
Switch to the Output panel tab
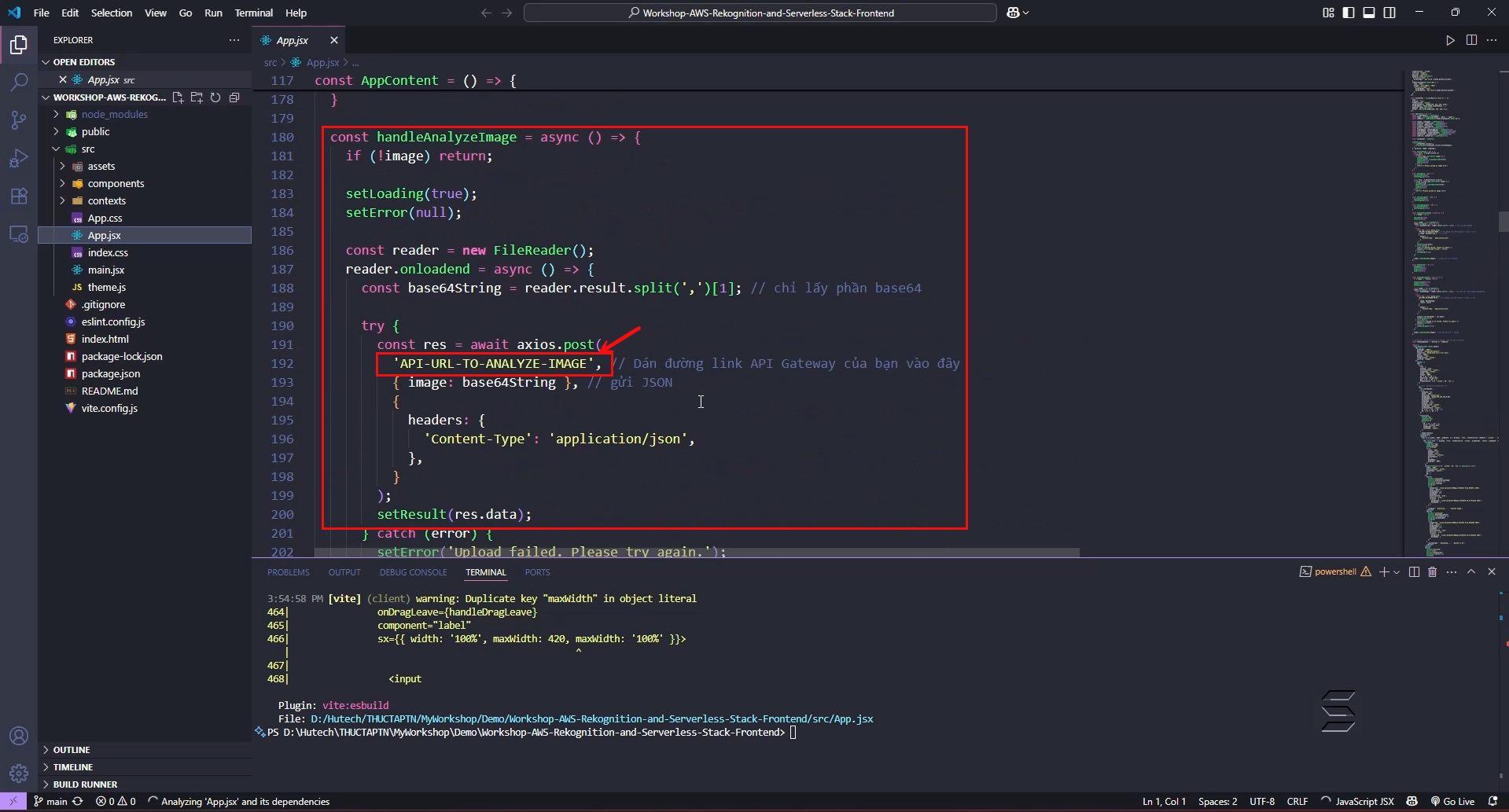coord(344,572)
